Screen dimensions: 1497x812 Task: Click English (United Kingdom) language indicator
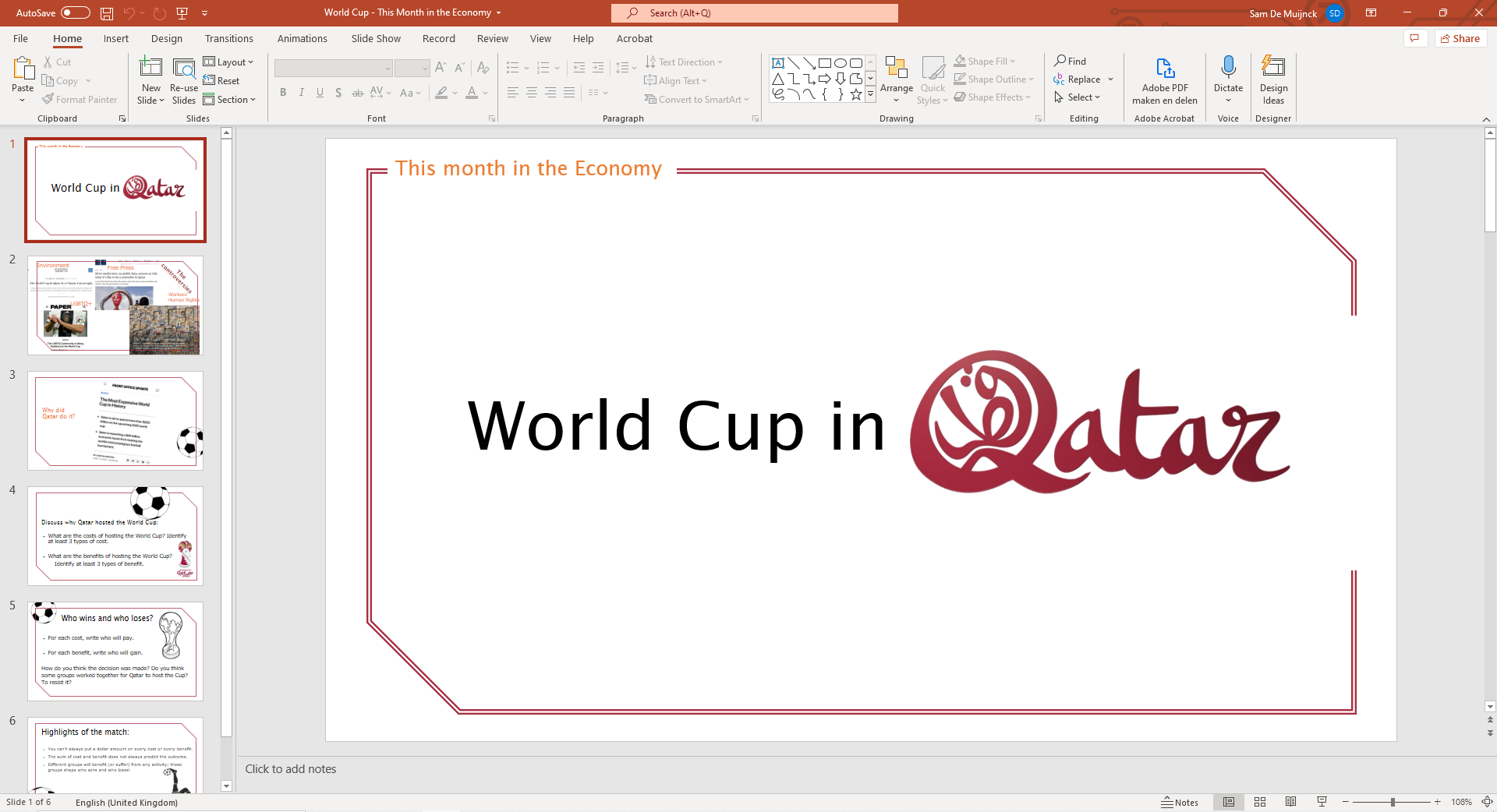(x=126, y=803)
